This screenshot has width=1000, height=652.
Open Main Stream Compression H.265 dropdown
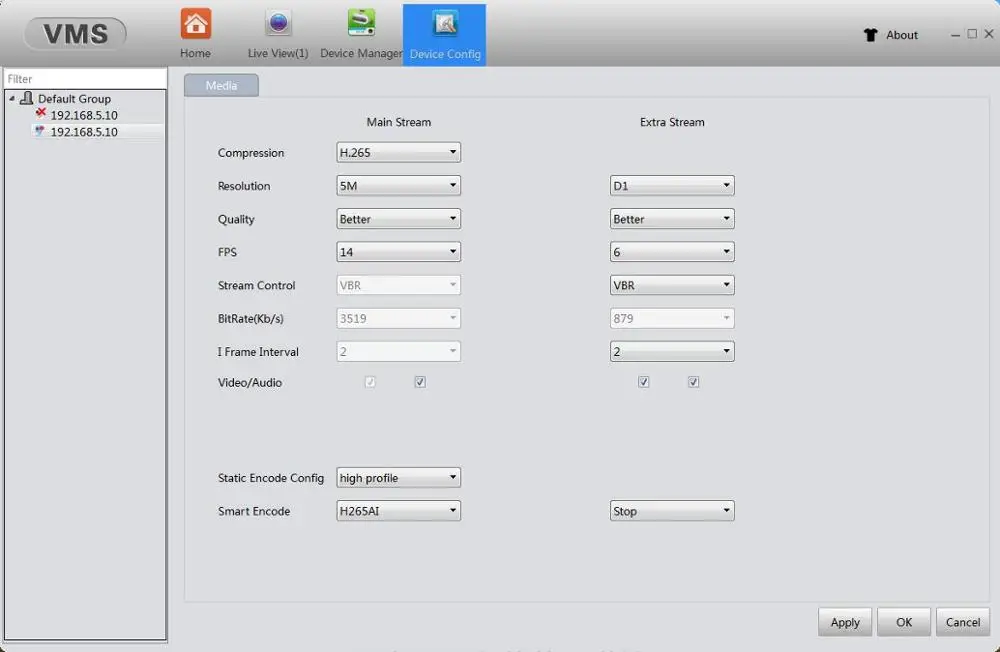point(399,152)
